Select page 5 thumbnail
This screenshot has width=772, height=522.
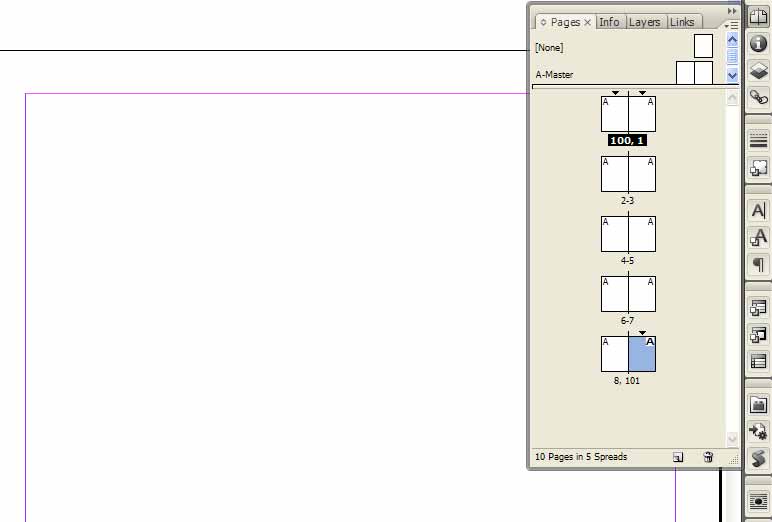642,234
